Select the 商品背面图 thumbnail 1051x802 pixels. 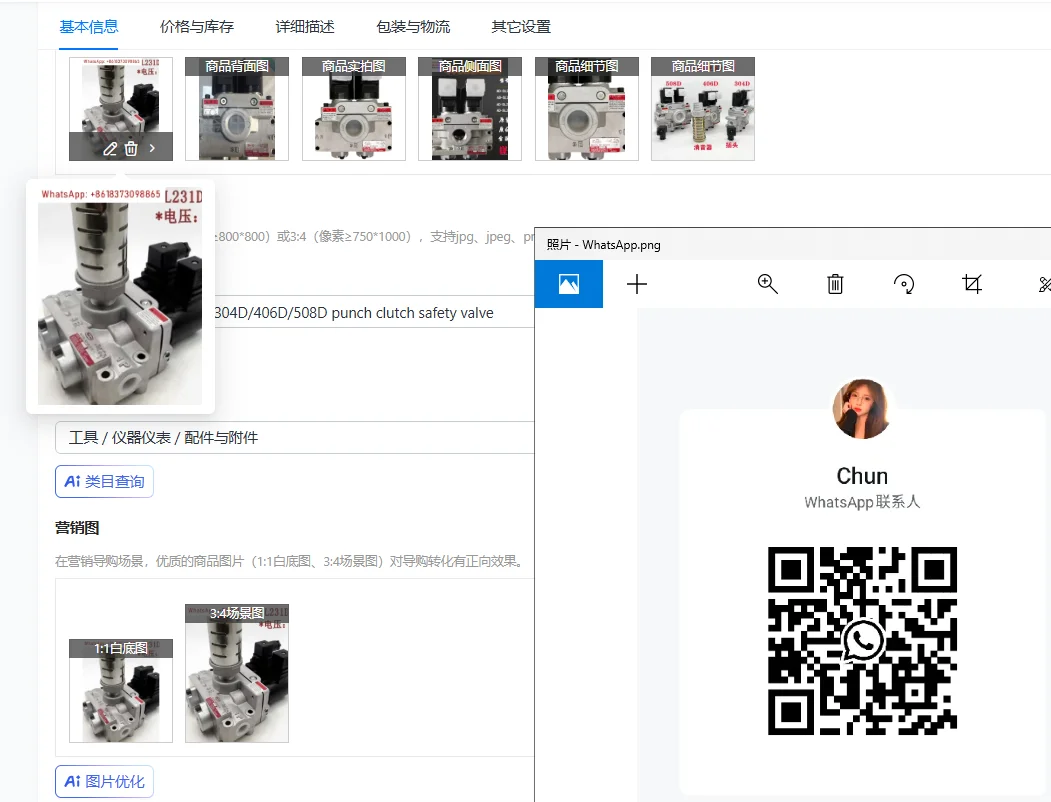(x=237, y=109)
